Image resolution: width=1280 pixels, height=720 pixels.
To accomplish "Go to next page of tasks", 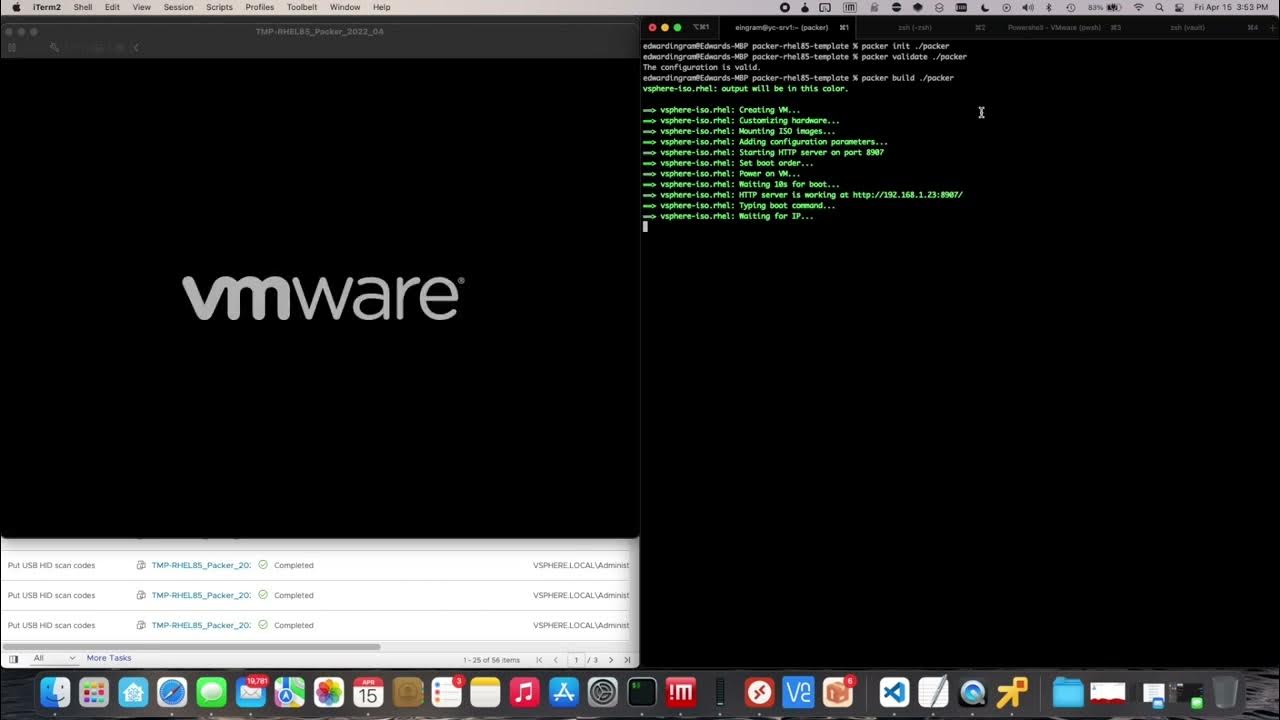I will point(611,660).
